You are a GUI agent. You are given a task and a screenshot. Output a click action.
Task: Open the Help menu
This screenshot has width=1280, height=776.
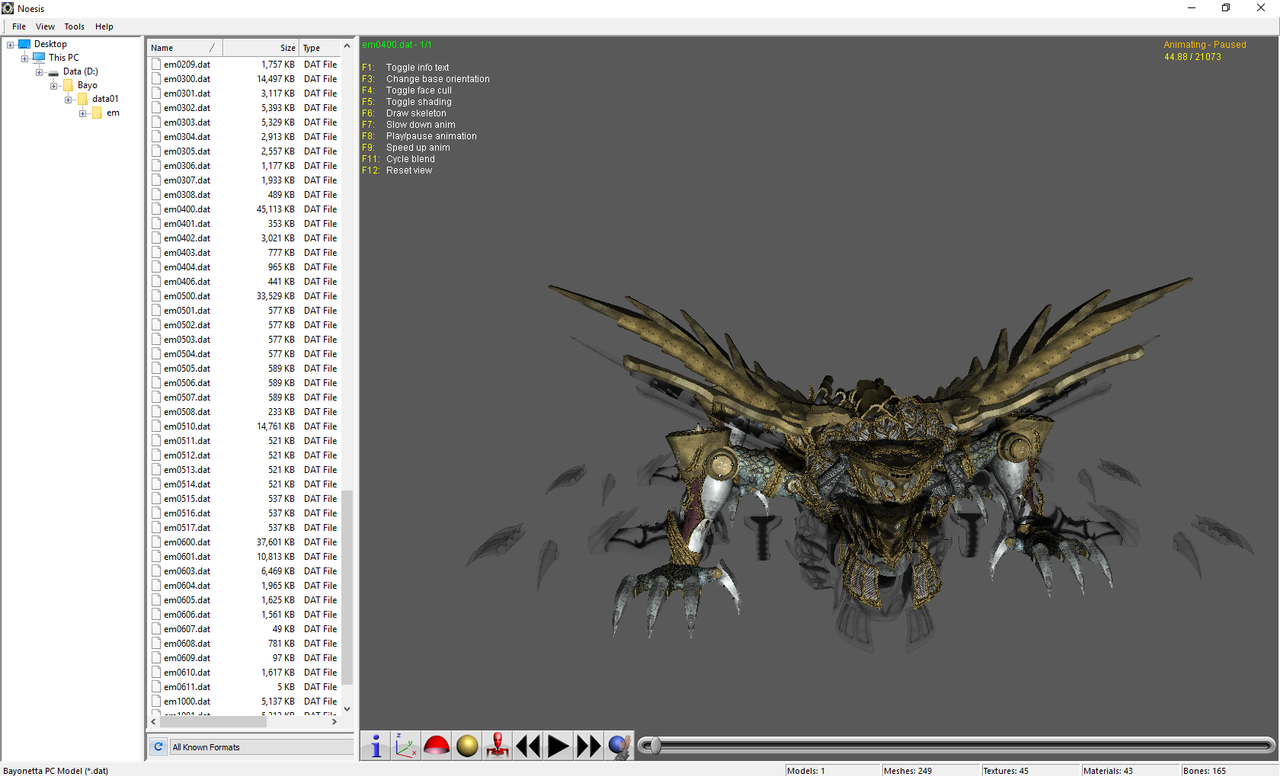[x=104, y=26]
